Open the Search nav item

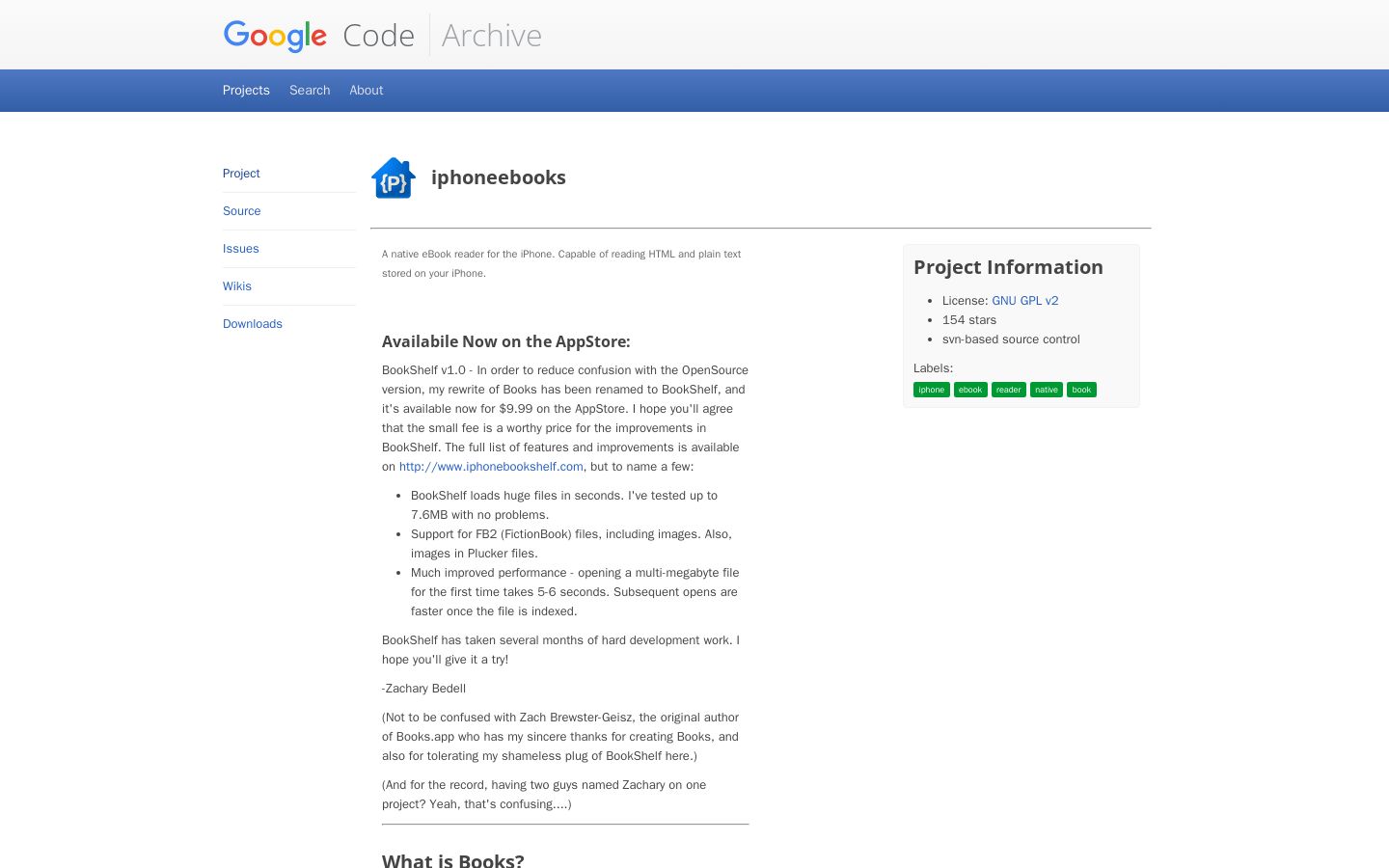pos(310,90)
